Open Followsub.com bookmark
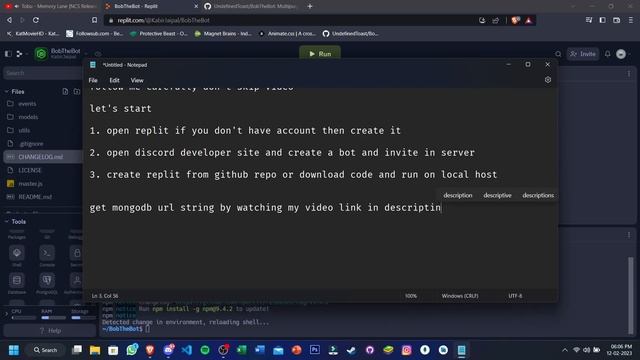Viewport: 640px width, 360px height. coord(95,33)
